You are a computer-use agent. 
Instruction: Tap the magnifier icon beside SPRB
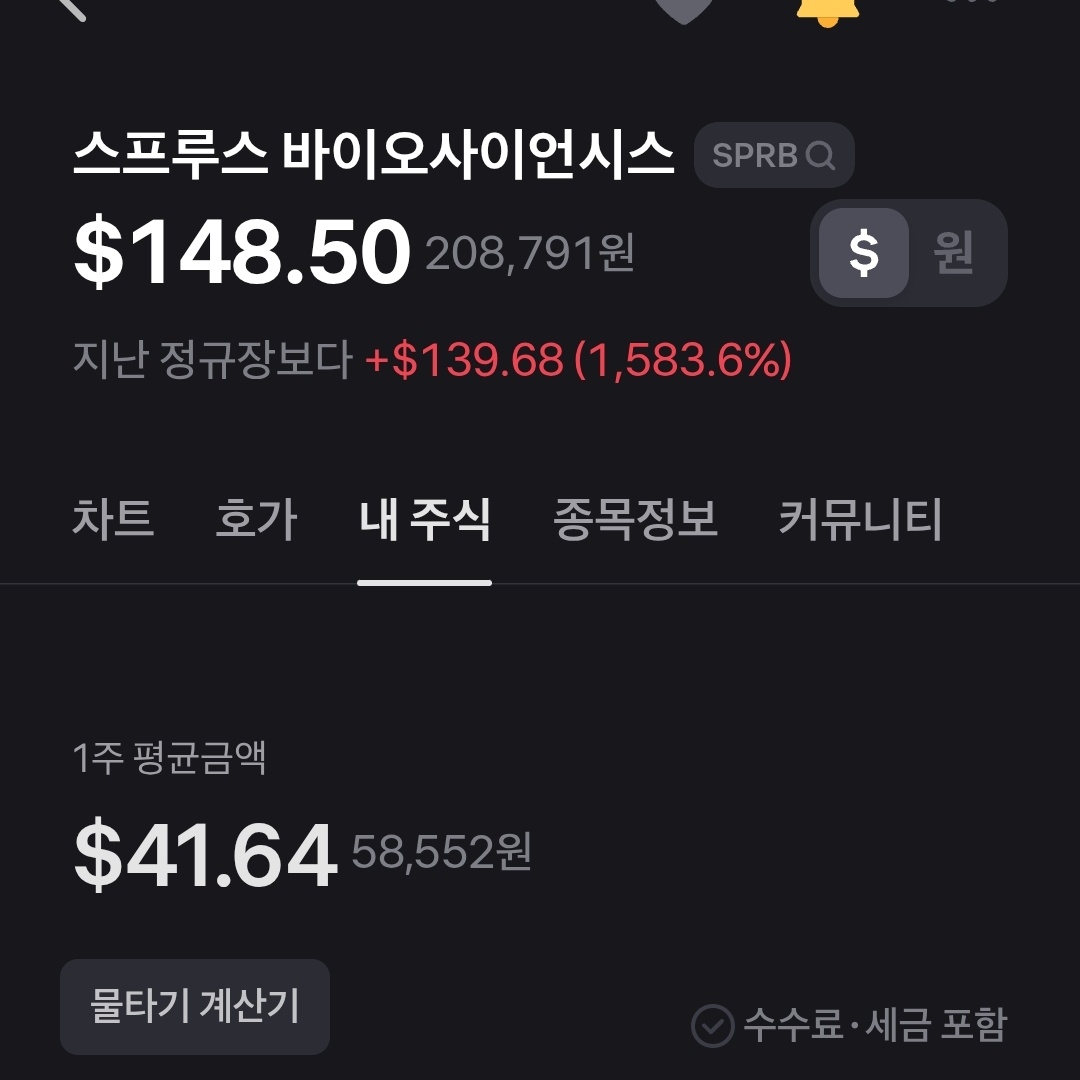coord(820,156)
